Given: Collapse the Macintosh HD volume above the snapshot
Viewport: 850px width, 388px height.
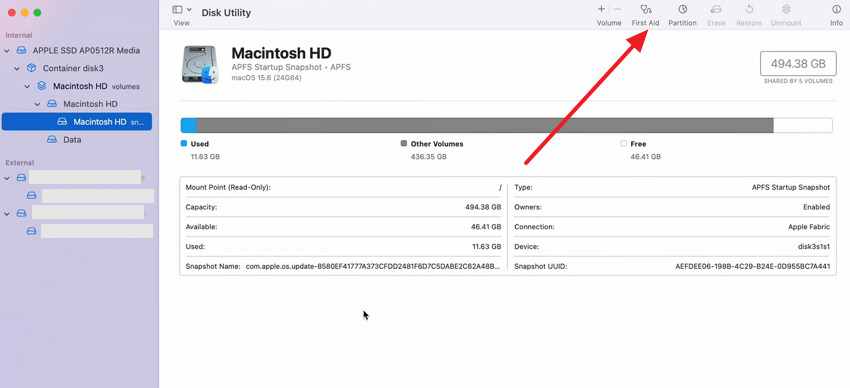Looking at the screenshot, I should tap(38, 104).
